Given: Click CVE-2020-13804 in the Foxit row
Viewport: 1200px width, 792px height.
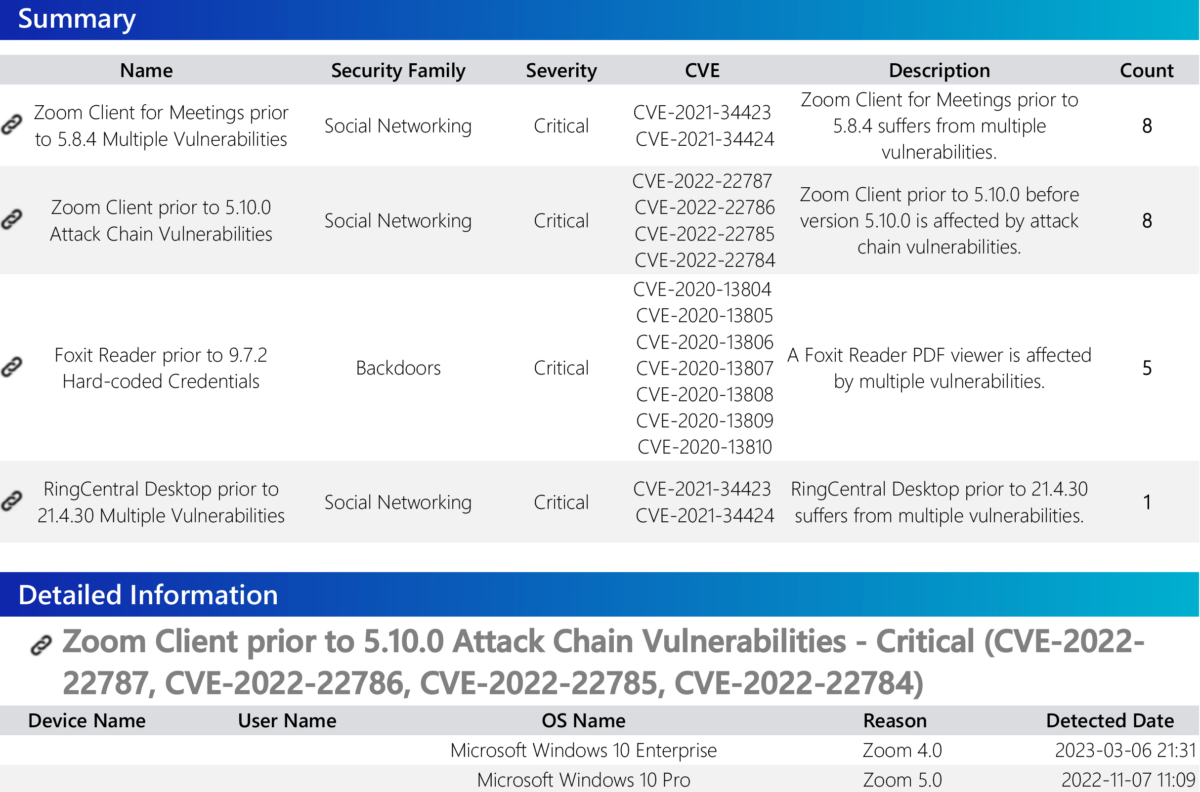Looking at the screenshot, I should click(x=704, y=290).
